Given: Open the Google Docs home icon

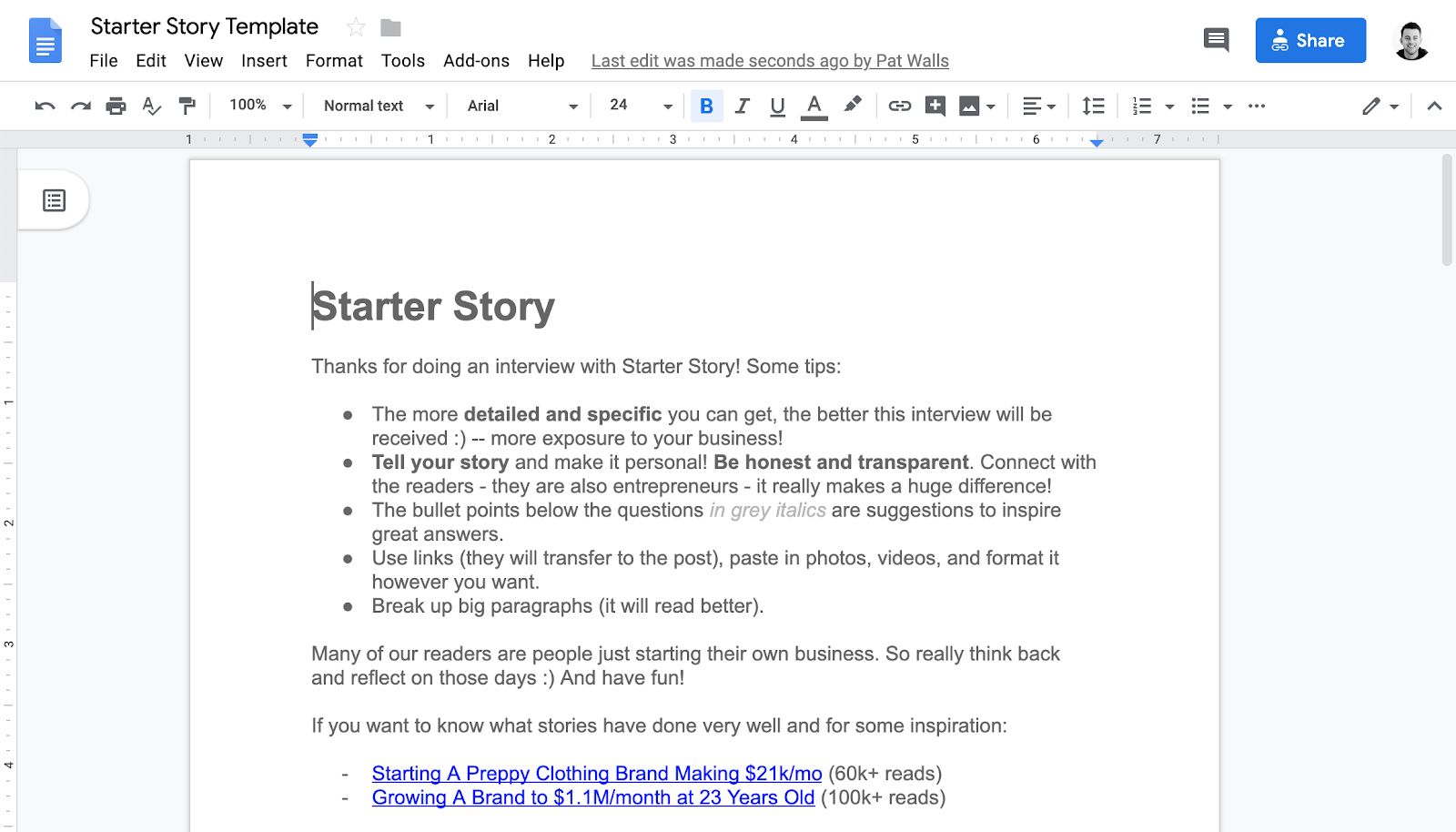Looking at the screenshot, I should [x=45, y=40].
